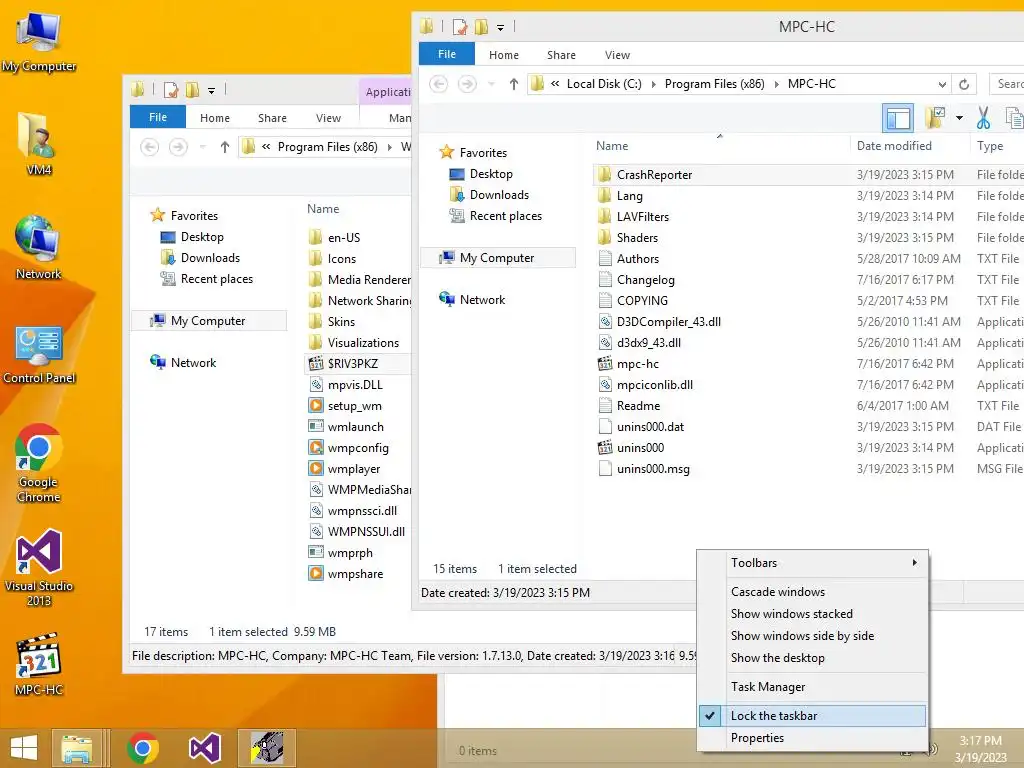
Task: Open the Home tab in MPC-HC window
Action: coord(504,55)
